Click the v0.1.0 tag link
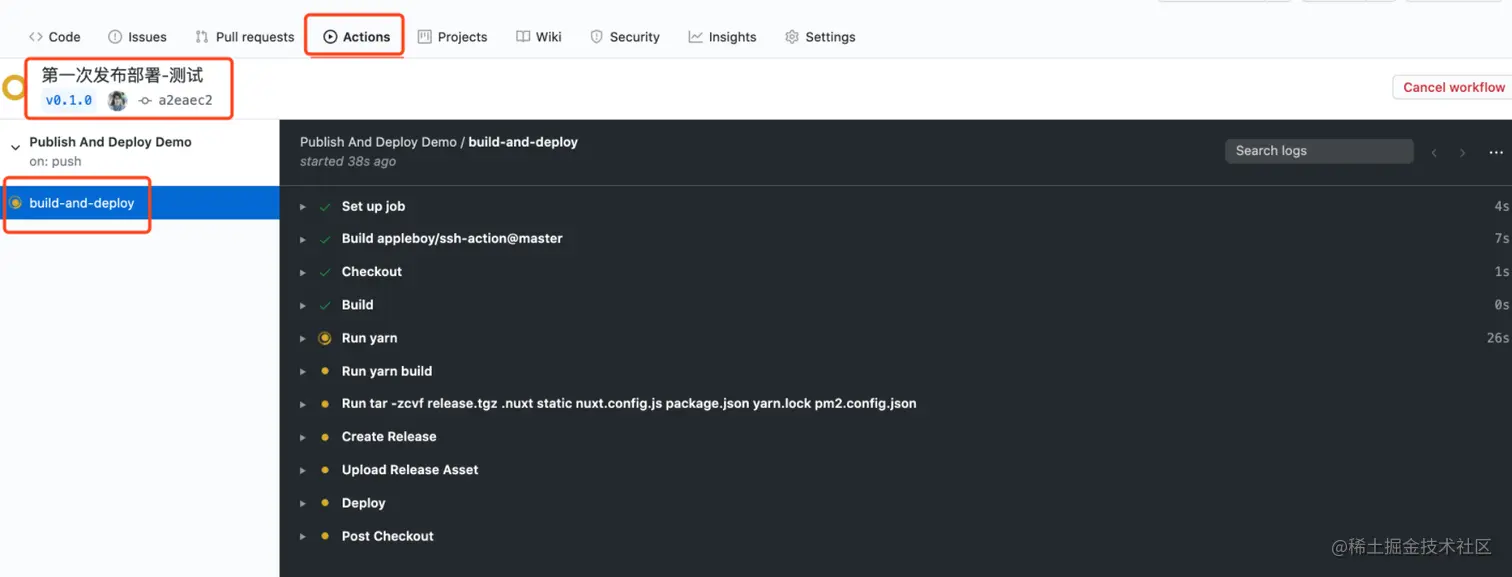The width and height of the screenshot is (1512, 577). pyautogui.click(x=69, y=100)
